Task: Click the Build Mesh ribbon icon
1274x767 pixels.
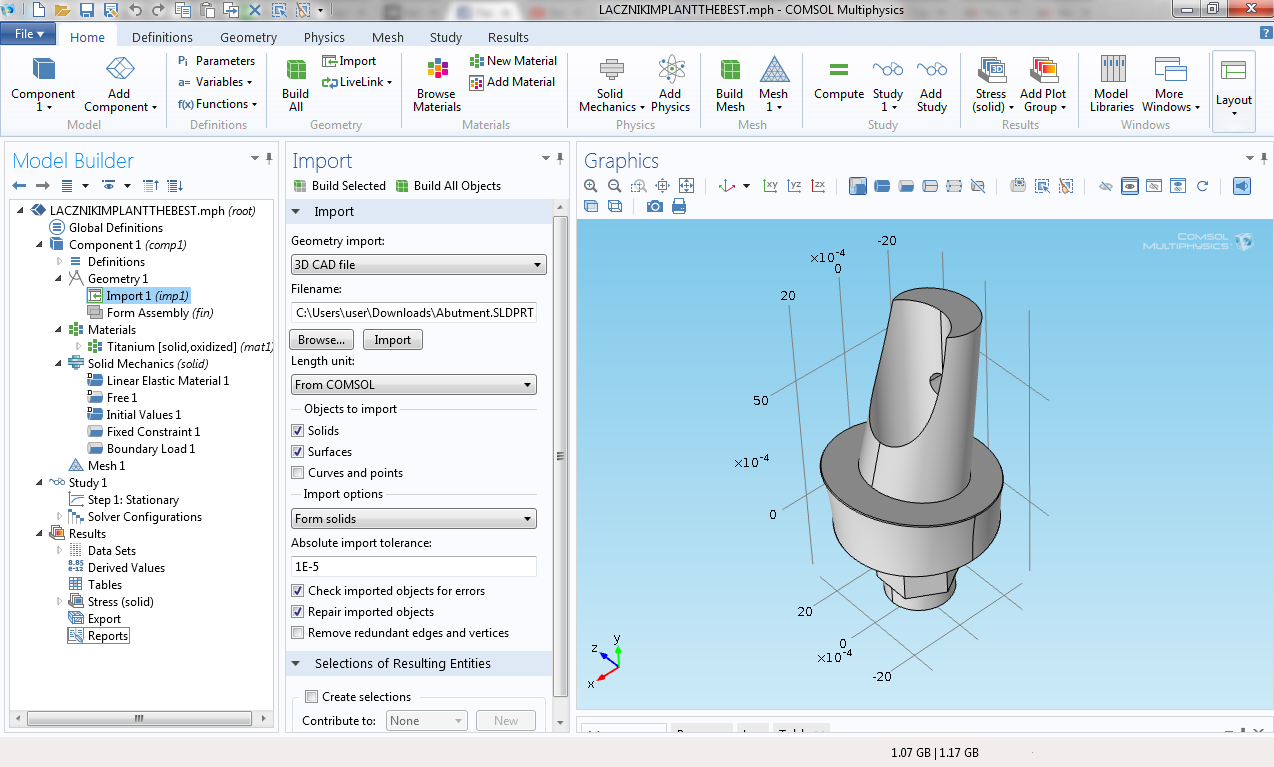Action: tap(730, 85)
